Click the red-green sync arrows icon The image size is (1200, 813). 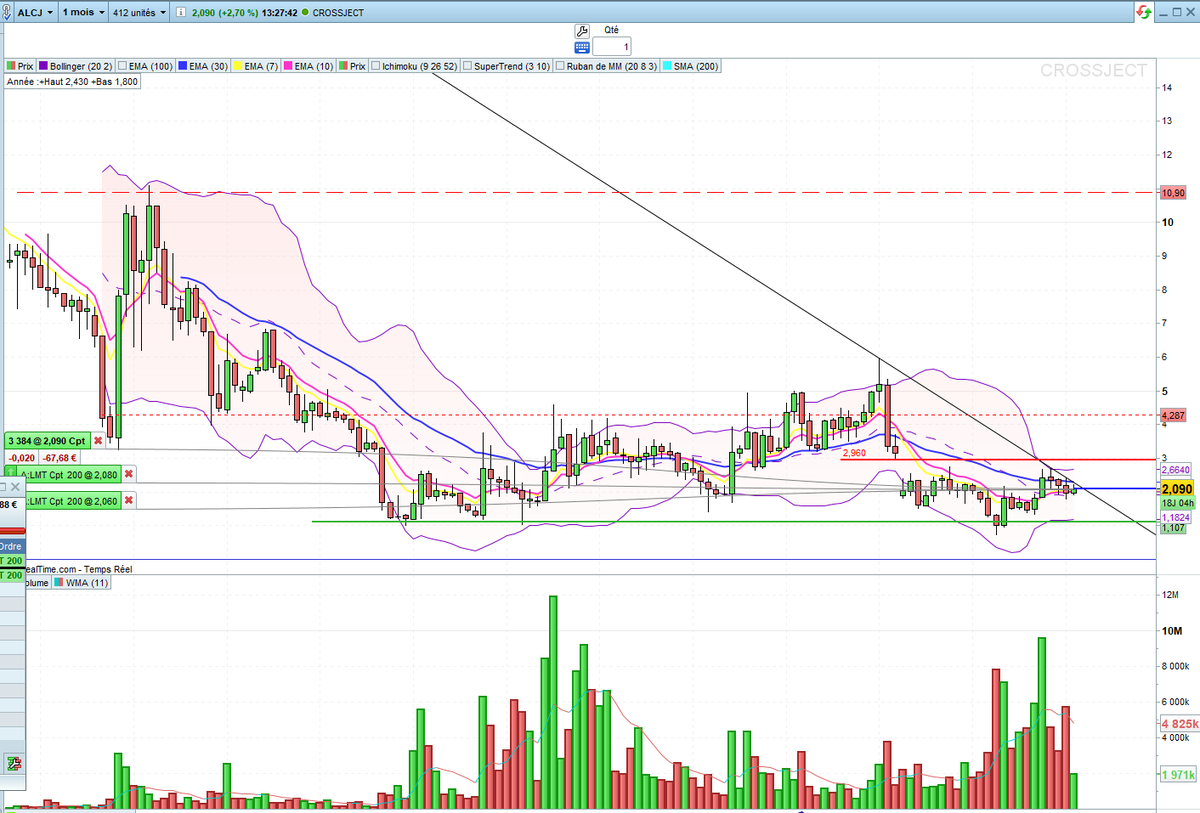1143,11
